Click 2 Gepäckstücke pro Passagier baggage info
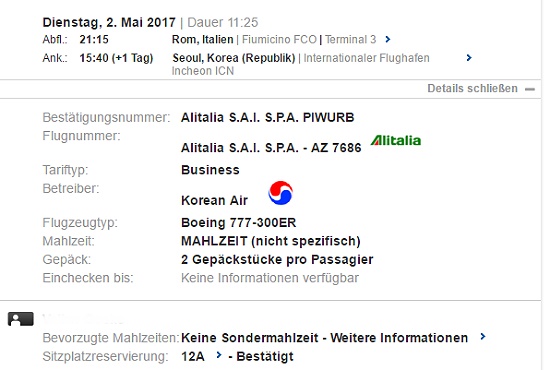Screen dimensions: 550x370 click(277, 260)
